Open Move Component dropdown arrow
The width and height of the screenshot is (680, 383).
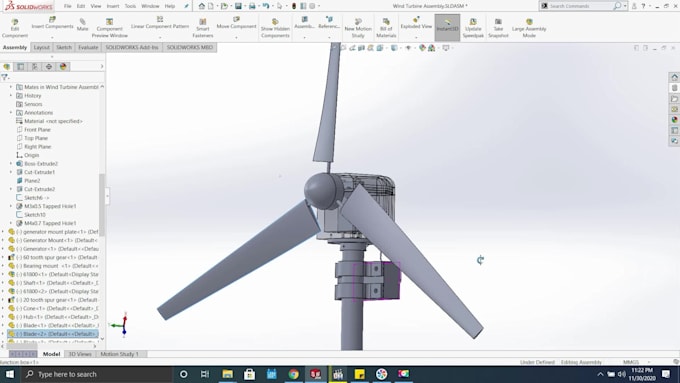click(236, 37)
